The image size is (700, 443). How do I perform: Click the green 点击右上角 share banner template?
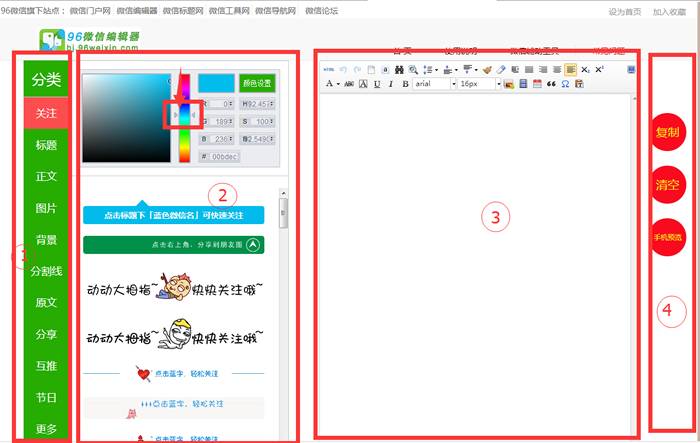174,245
